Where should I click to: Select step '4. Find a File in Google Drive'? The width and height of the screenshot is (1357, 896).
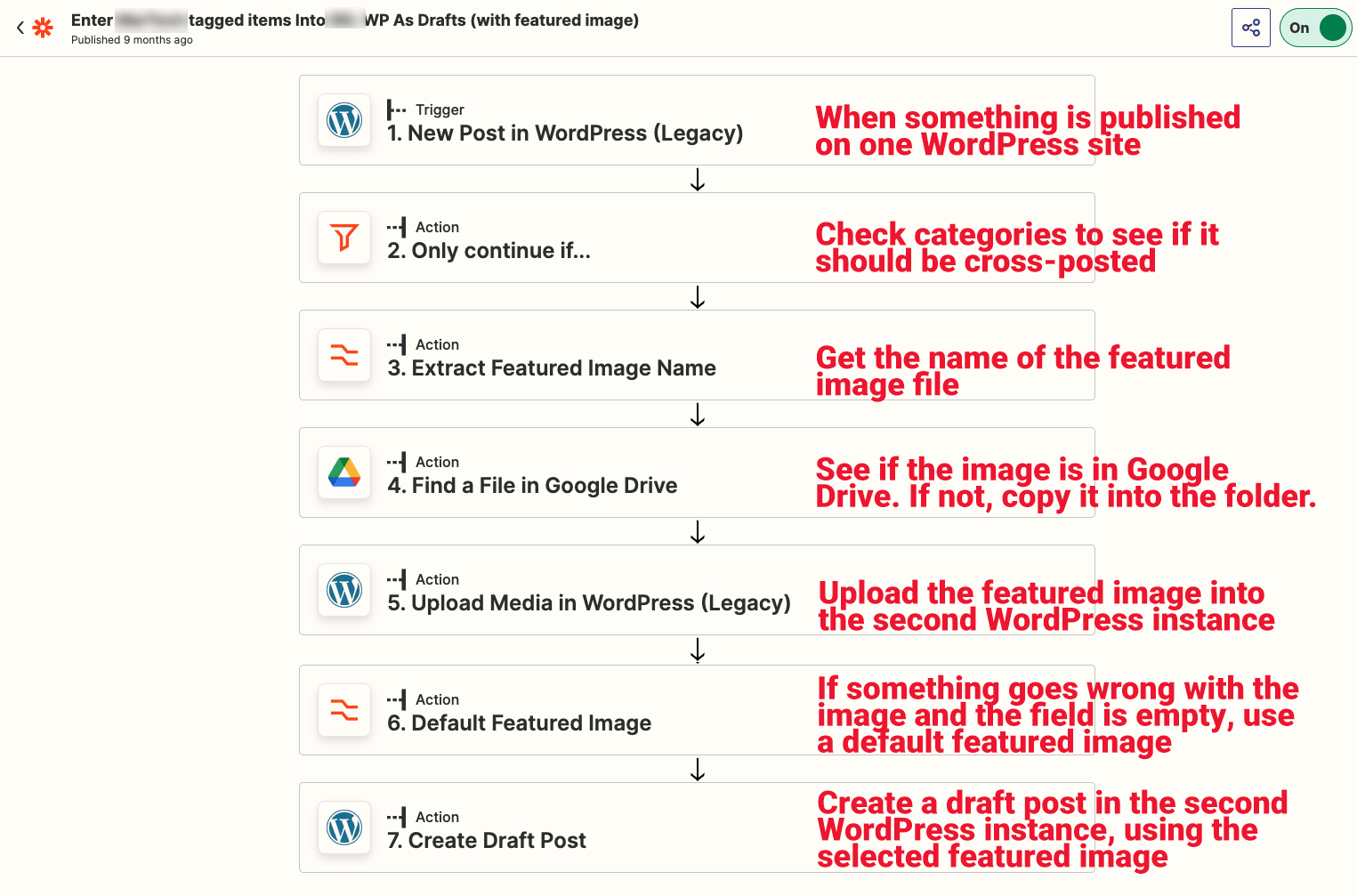[532, 486]
